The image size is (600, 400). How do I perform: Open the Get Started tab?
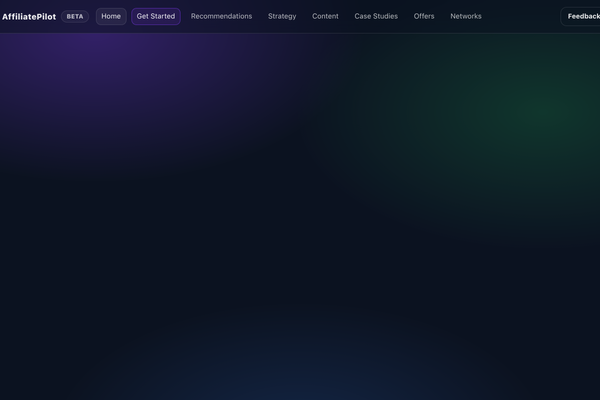(x=156, y=16)
